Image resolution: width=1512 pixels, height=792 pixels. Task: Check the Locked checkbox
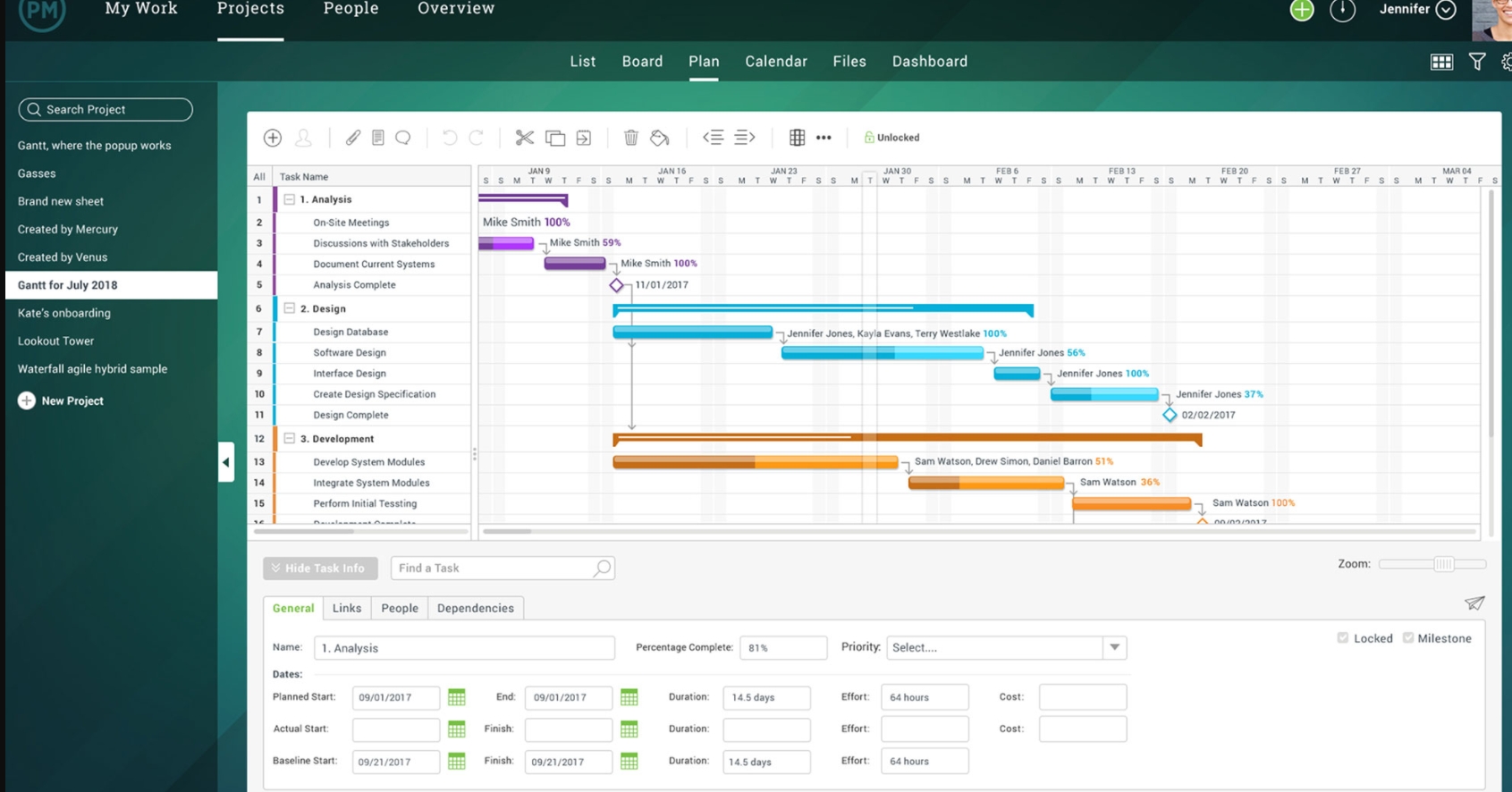(1343, 637)
